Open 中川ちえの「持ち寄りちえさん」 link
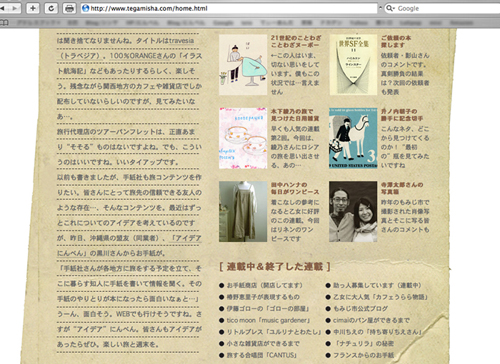This screenshot has width=500, height=364. point(378,332)
